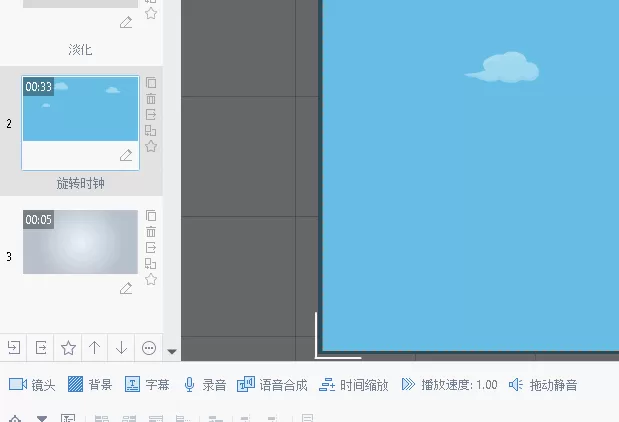Screen dimensions: 619x422
Task: Add subtitles with the 字幕 button
Action: (x=147, y=384)
